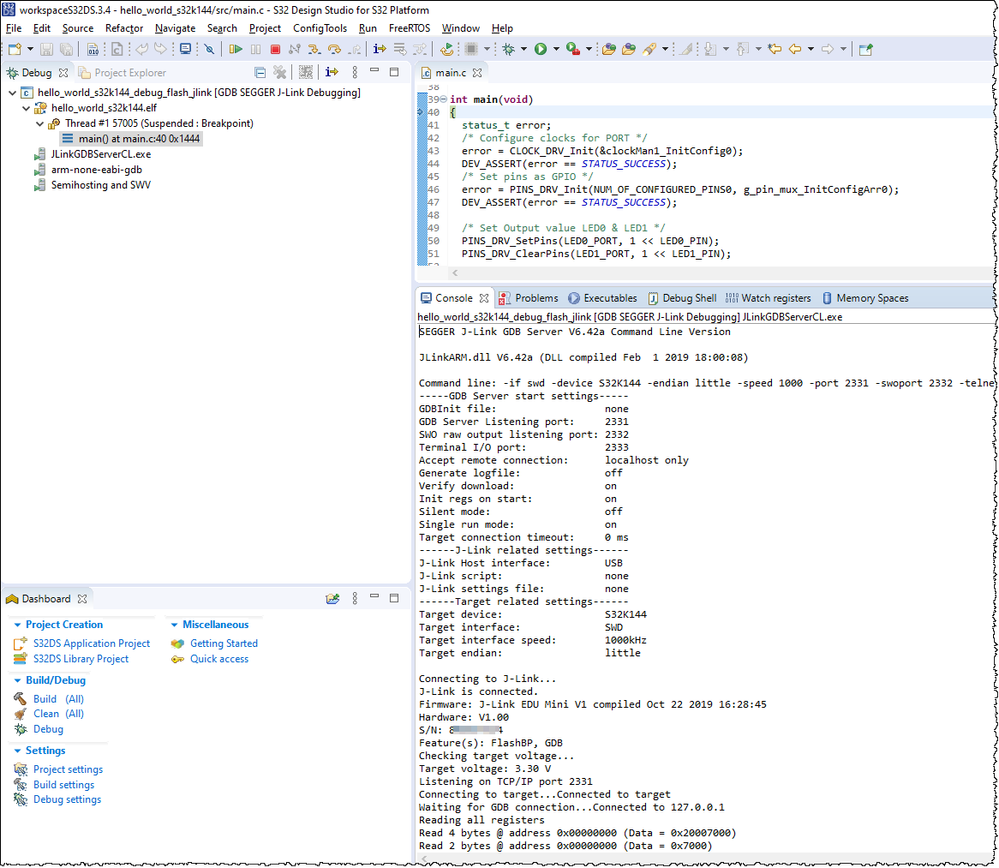Click the Getting Started link
The width and height of the screenshot is (999, 868).
(224, 644)
